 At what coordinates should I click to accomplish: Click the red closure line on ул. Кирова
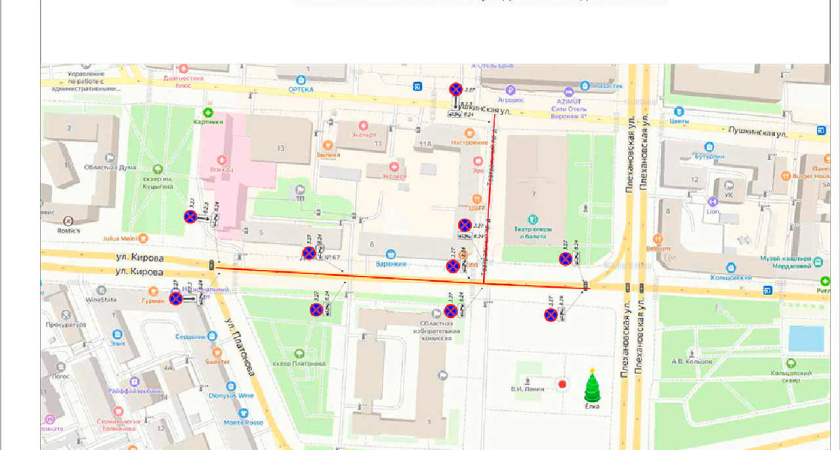pyautogui.click(x=400, y=276)
